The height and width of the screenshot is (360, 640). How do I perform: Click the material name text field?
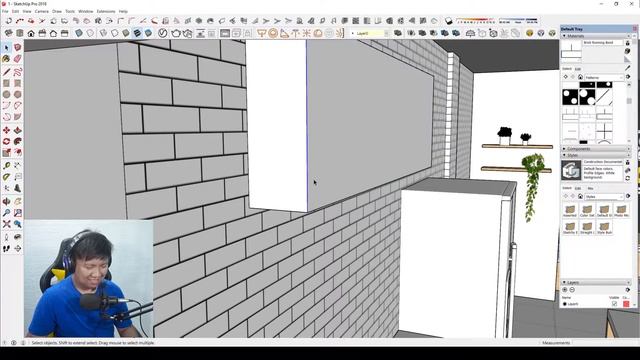coord(603,42)
